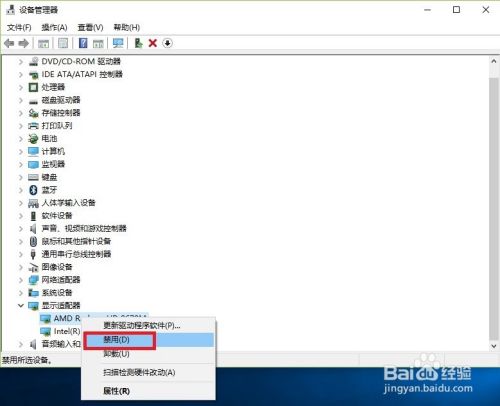The height and width of the screenshot is (406, 500).
Task: Open the 查看(V) menu
Action: [90, 27]
